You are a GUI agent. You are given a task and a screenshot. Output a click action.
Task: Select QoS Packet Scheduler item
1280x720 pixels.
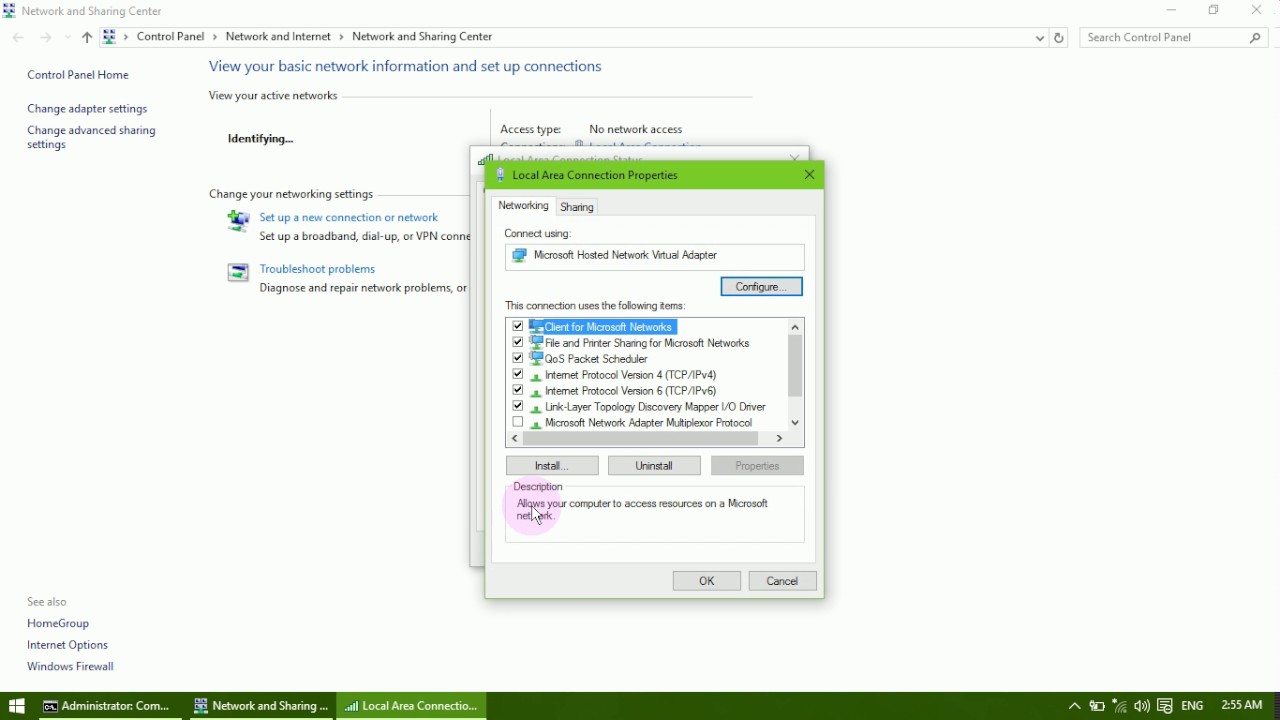[x=597, y=360]
